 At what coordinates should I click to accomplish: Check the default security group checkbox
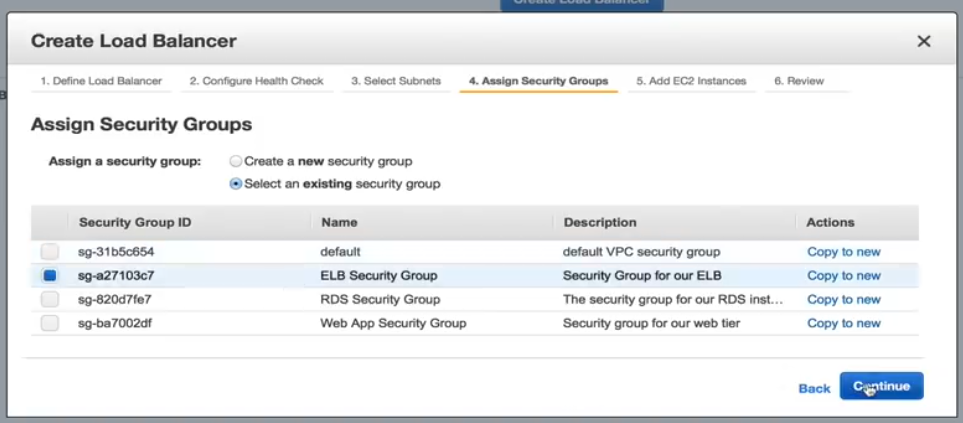point(50,252)
